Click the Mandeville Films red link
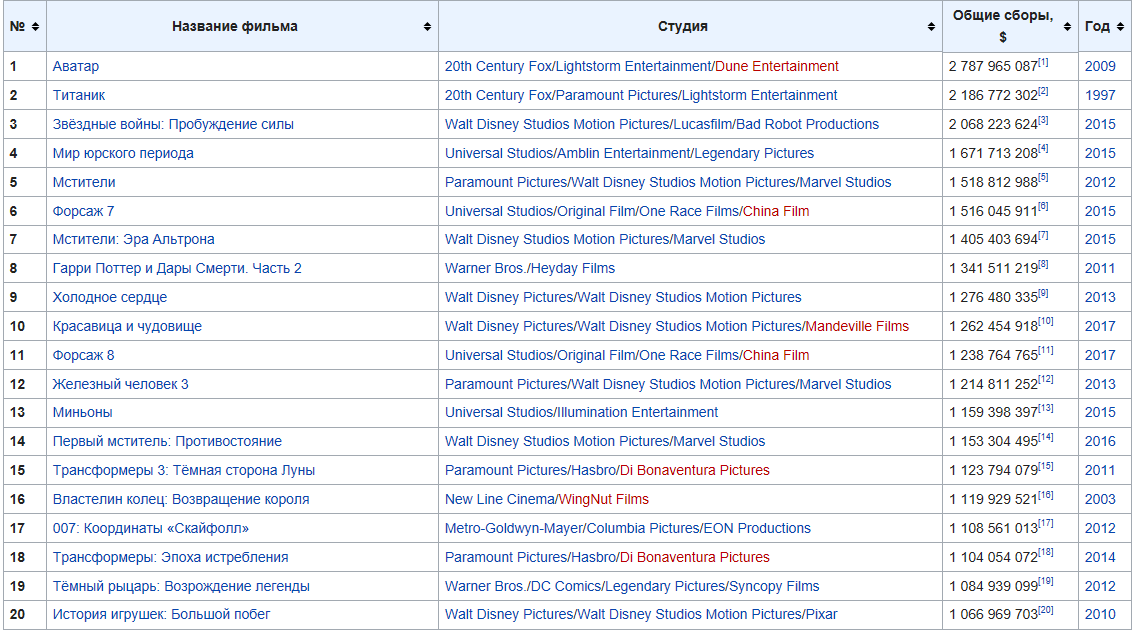This screenshot has width=1133, height=630. pos(858,326)
